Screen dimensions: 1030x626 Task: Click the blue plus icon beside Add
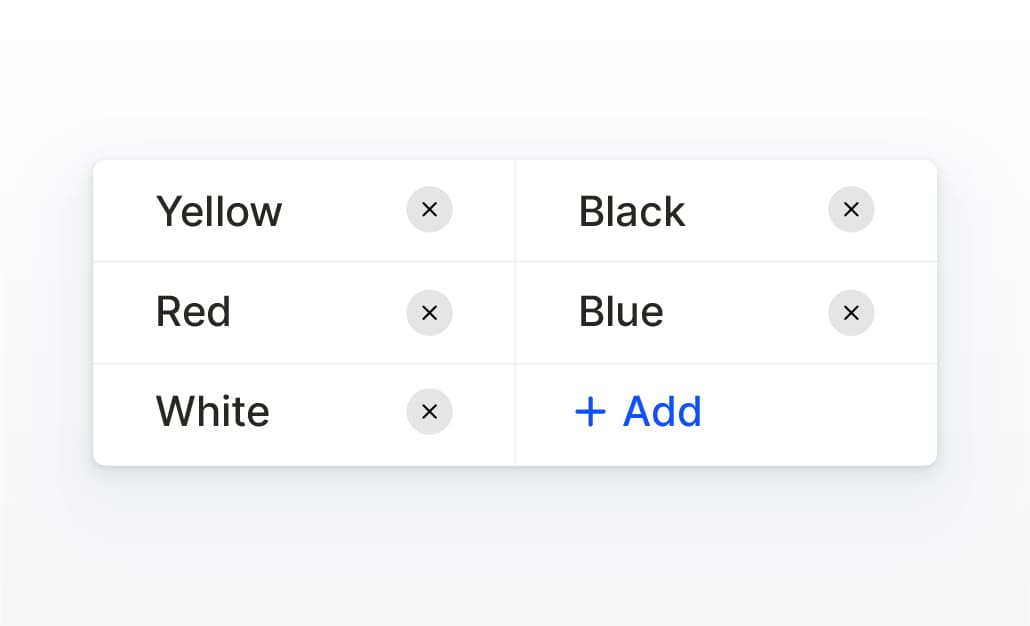click(x=591, y=412)
